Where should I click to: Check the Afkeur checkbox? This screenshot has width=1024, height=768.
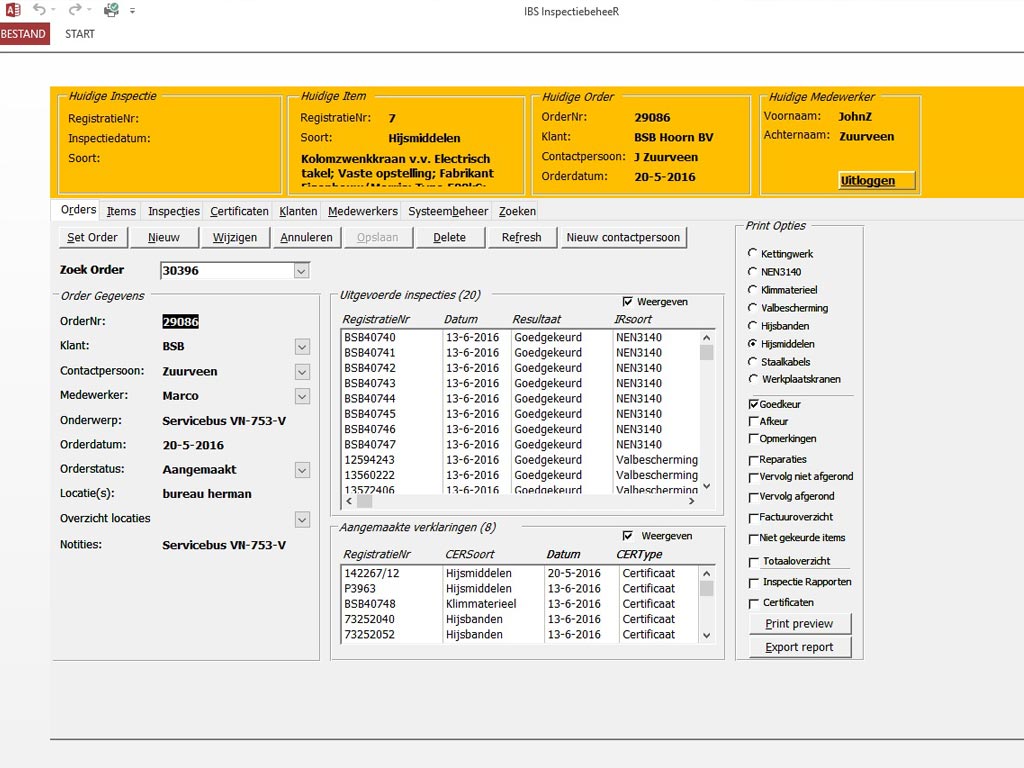(754, 421)
